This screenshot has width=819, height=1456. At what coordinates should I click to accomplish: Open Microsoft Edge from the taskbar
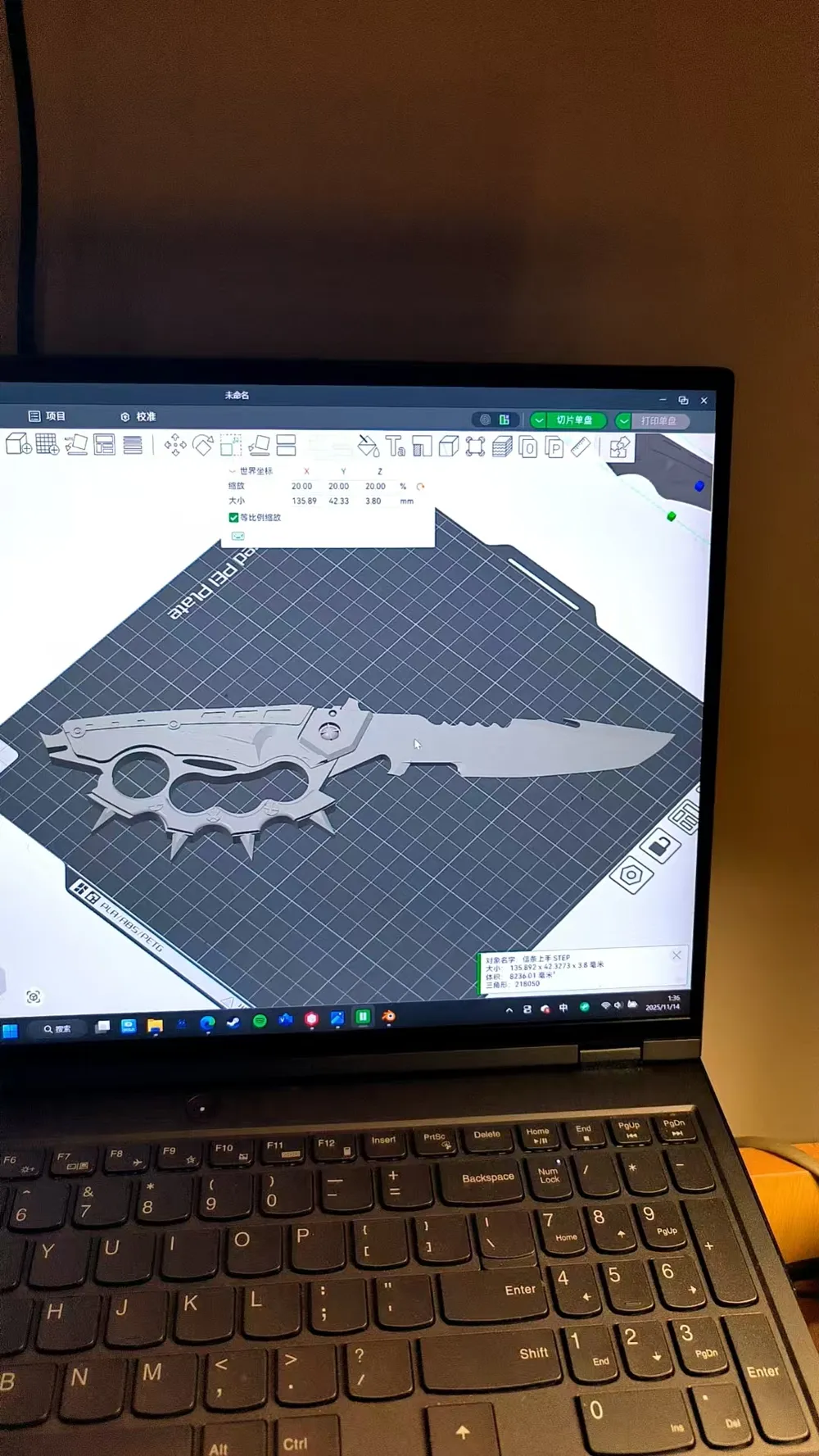click(x=207, y=1023)
